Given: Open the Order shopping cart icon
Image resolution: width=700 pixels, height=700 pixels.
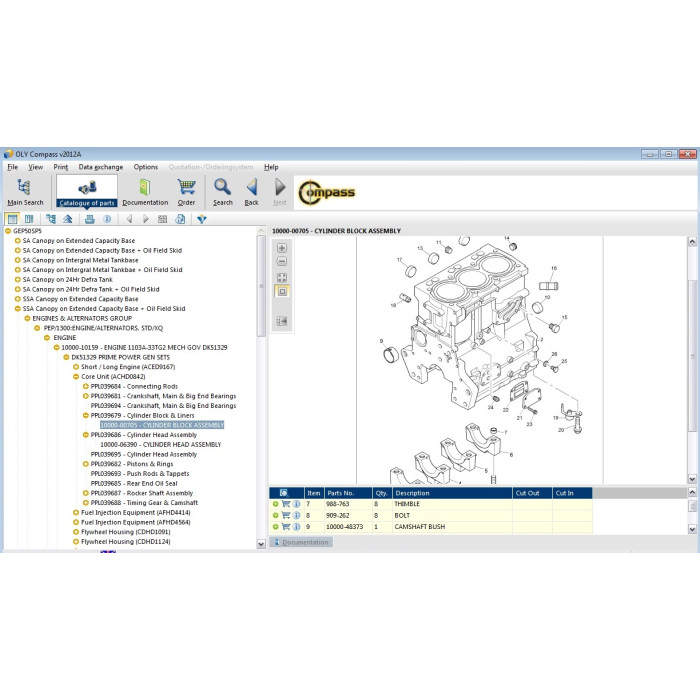Looking at the screenshot, I should pos(186,192).
